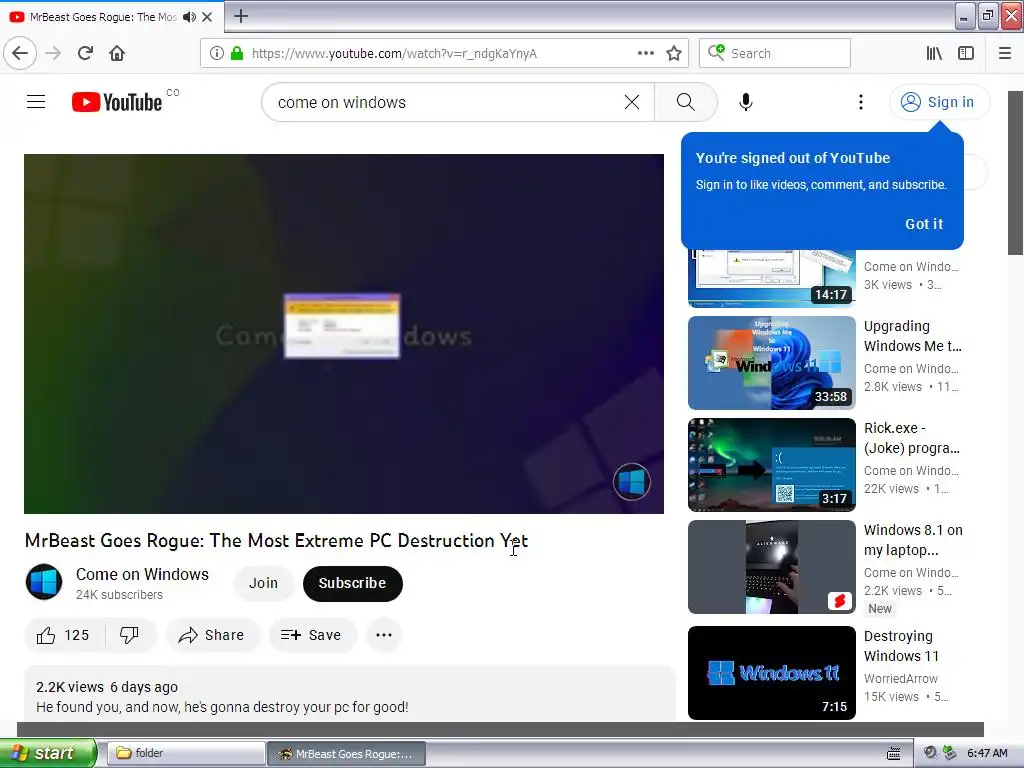1024x768 pixels.
Task: Open the Firefox hamburger menu
Action: [x=1005, y=53]
